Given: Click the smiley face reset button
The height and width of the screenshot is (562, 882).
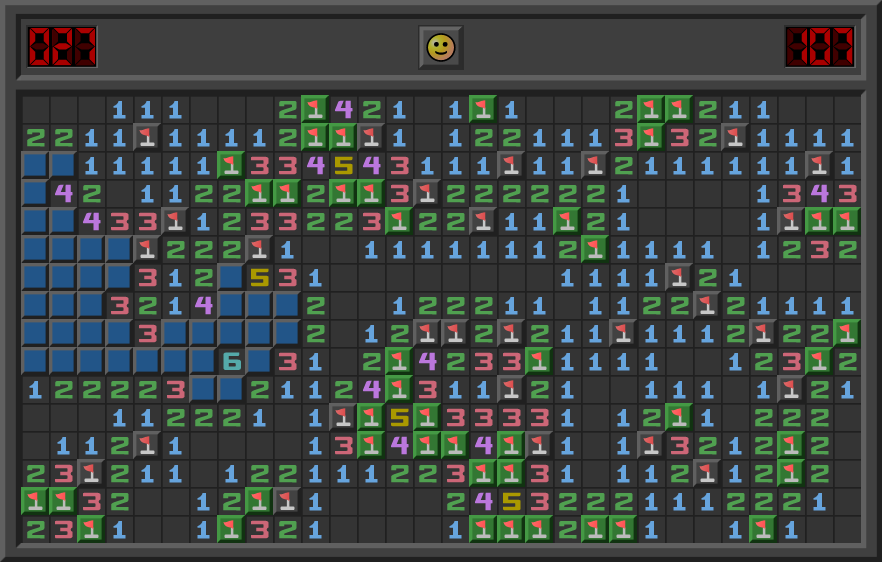Looking at the screenshot, I should pyautogui.click(x=440, y=47).
